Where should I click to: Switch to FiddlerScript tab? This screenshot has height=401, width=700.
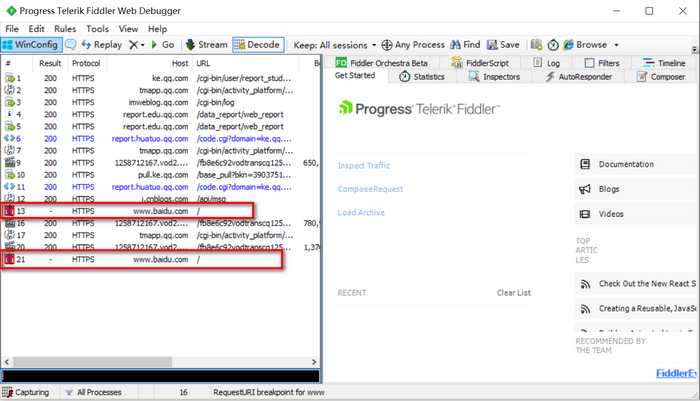point(480,63)
